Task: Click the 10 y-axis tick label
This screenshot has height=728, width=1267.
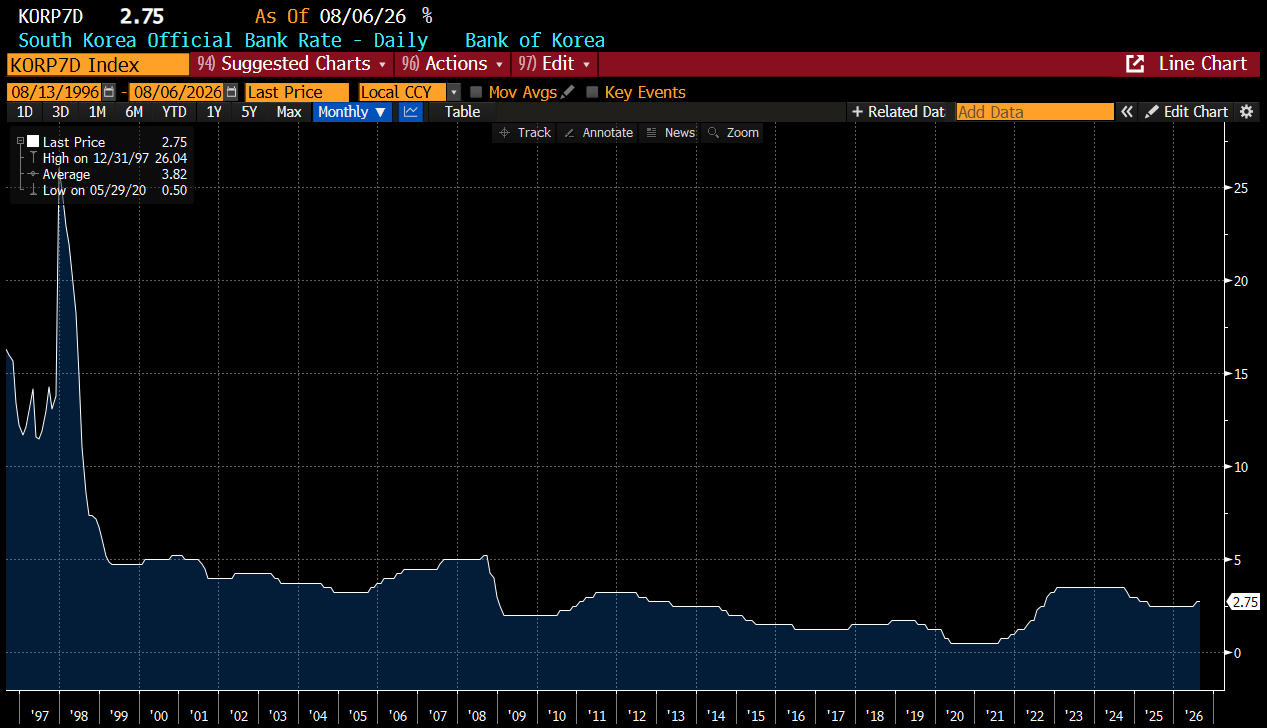Action: pos(1241,466)
